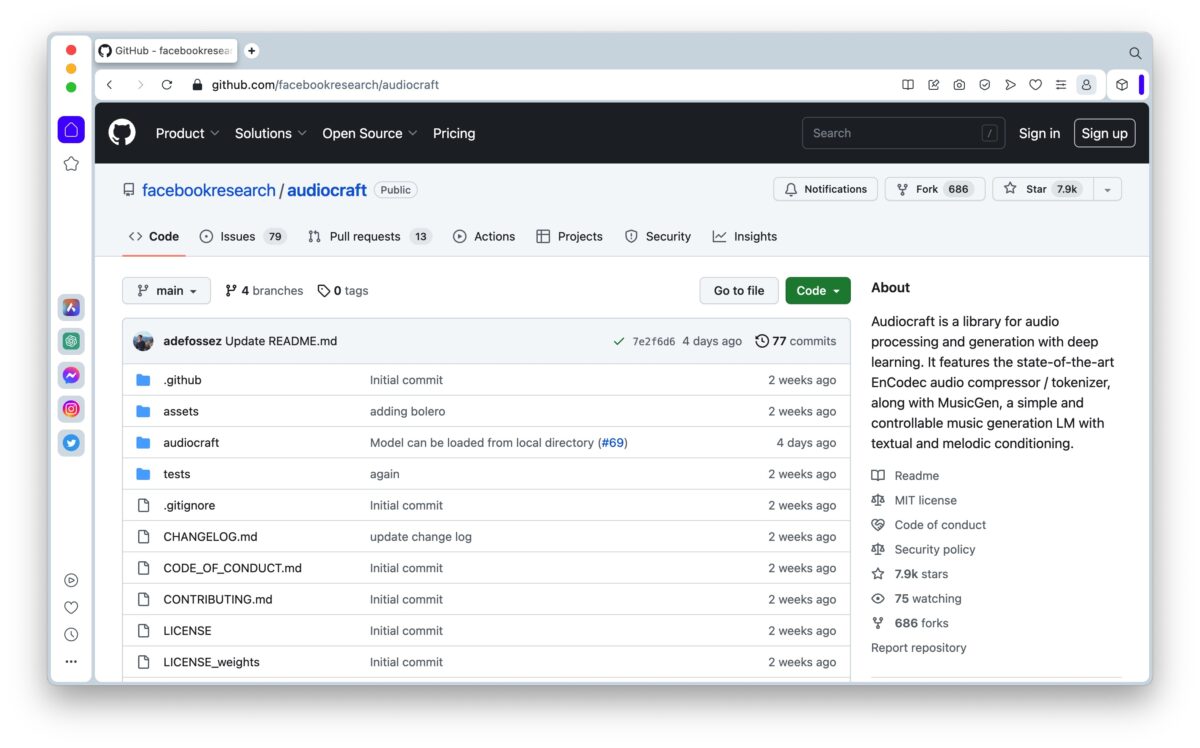Viewport: 1200px width, 748px height.
Task: Switch to the Security tab
Action: pos(657,237)
